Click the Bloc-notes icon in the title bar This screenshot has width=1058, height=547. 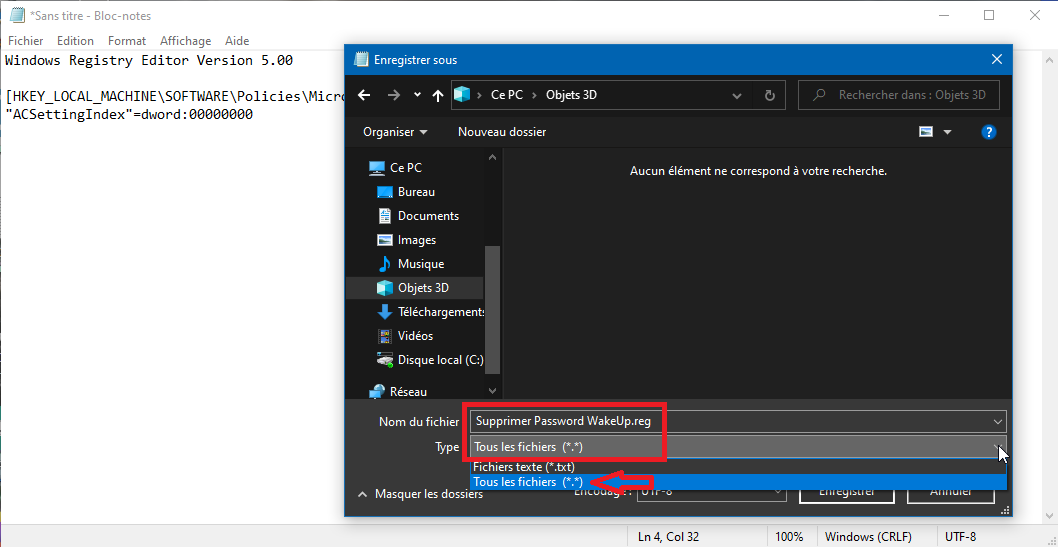[17, 15]
